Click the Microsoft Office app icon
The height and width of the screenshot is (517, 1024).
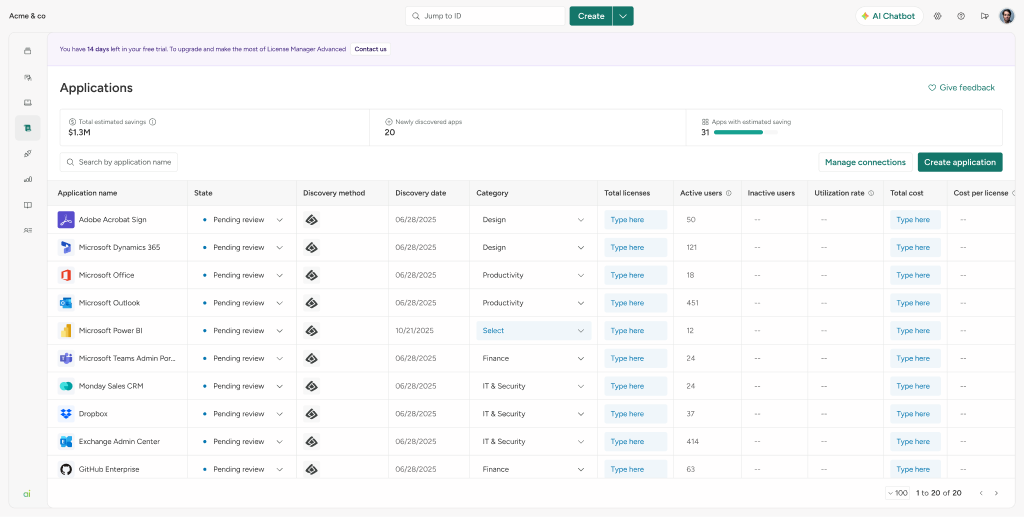[66, 275]
